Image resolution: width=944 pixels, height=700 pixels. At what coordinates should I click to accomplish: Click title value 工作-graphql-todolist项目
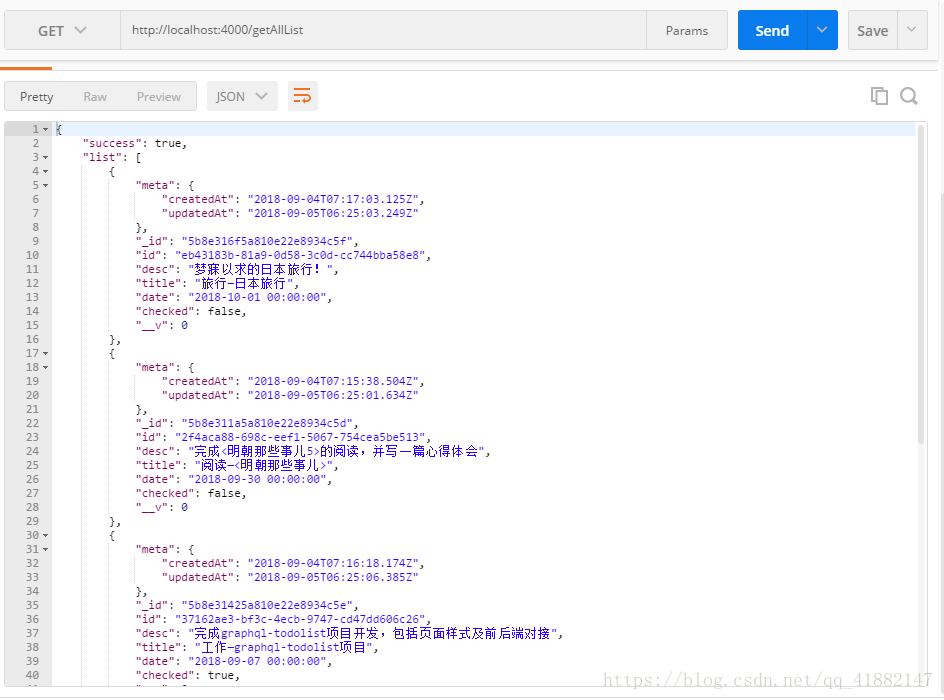(284, 648)
